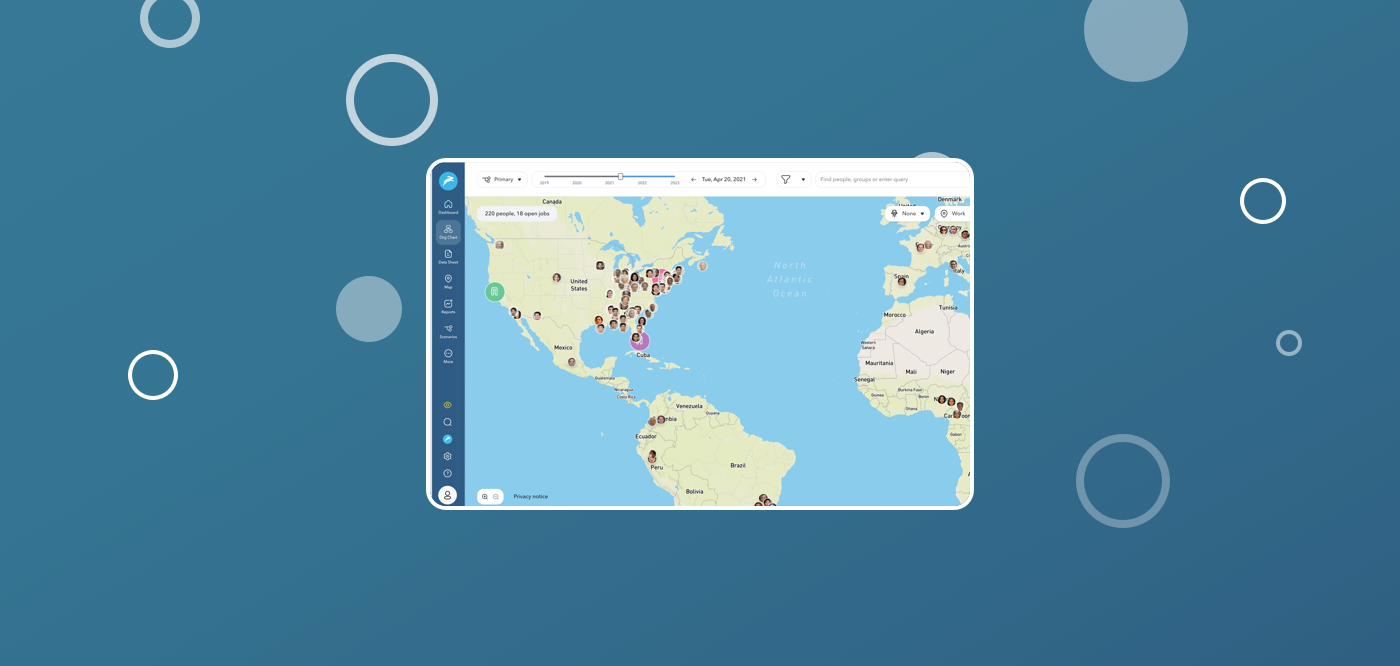Switch to the Org Chart view

(447, 230)
